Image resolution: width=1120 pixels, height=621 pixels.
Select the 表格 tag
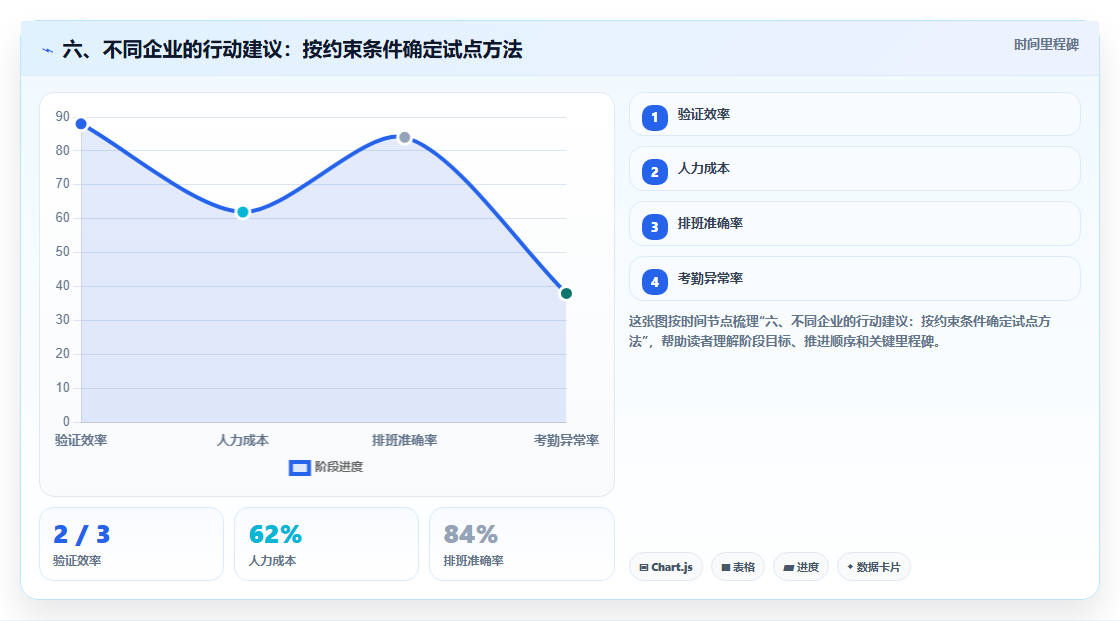(738, 567)
